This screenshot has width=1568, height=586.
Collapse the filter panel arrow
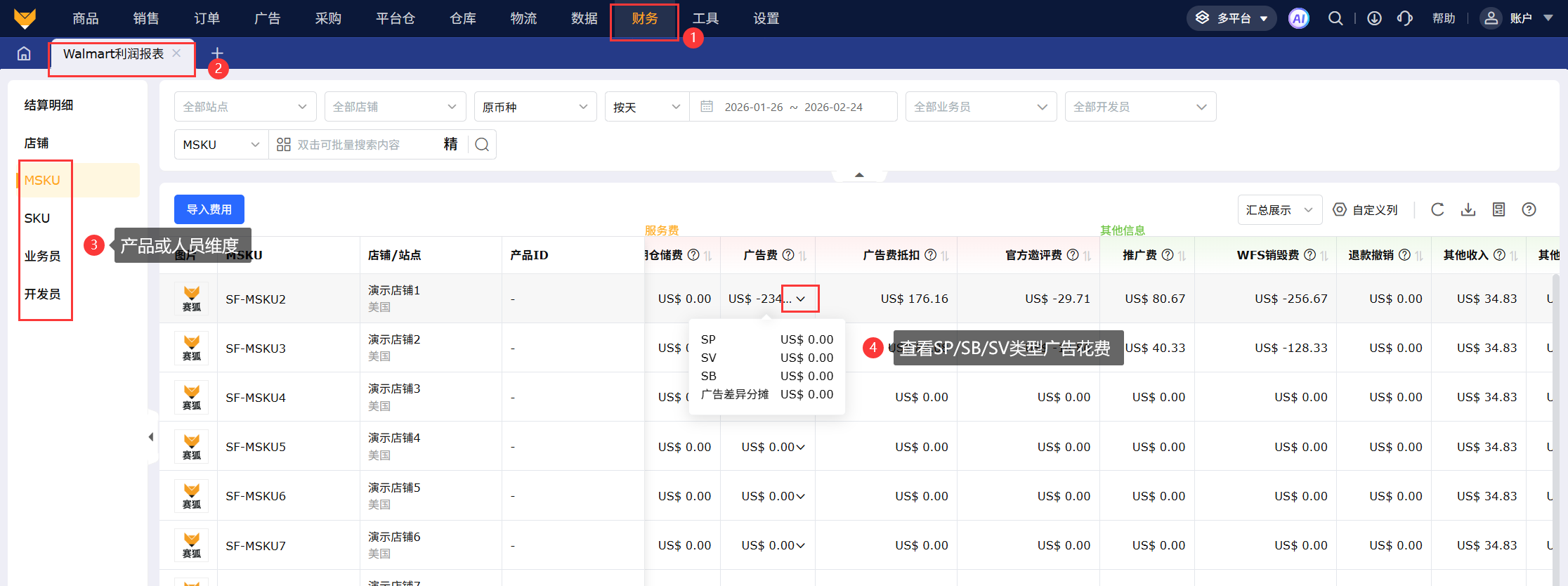pos(859,175)
